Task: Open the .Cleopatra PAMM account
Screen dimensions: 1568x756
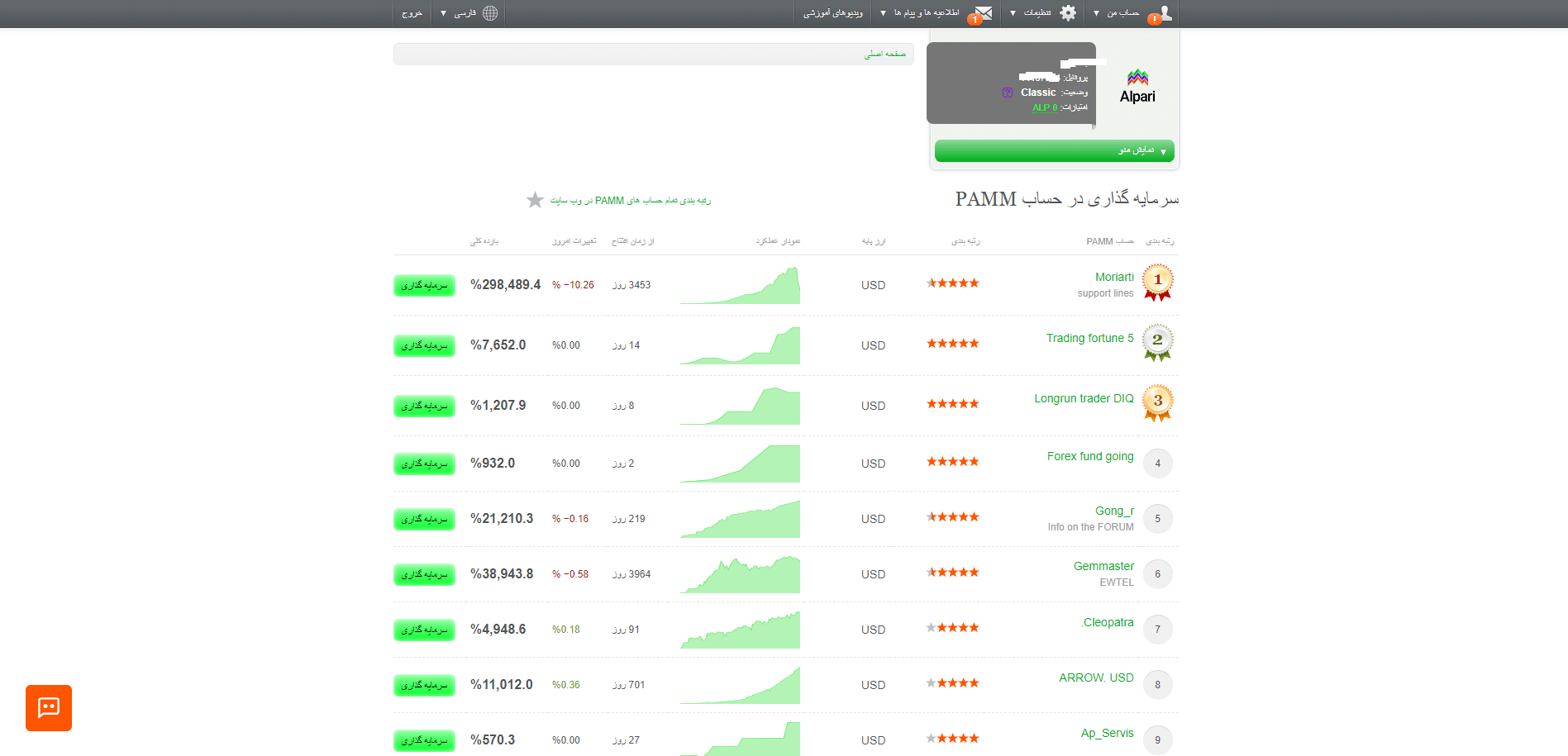Action: click(1107, 622)
